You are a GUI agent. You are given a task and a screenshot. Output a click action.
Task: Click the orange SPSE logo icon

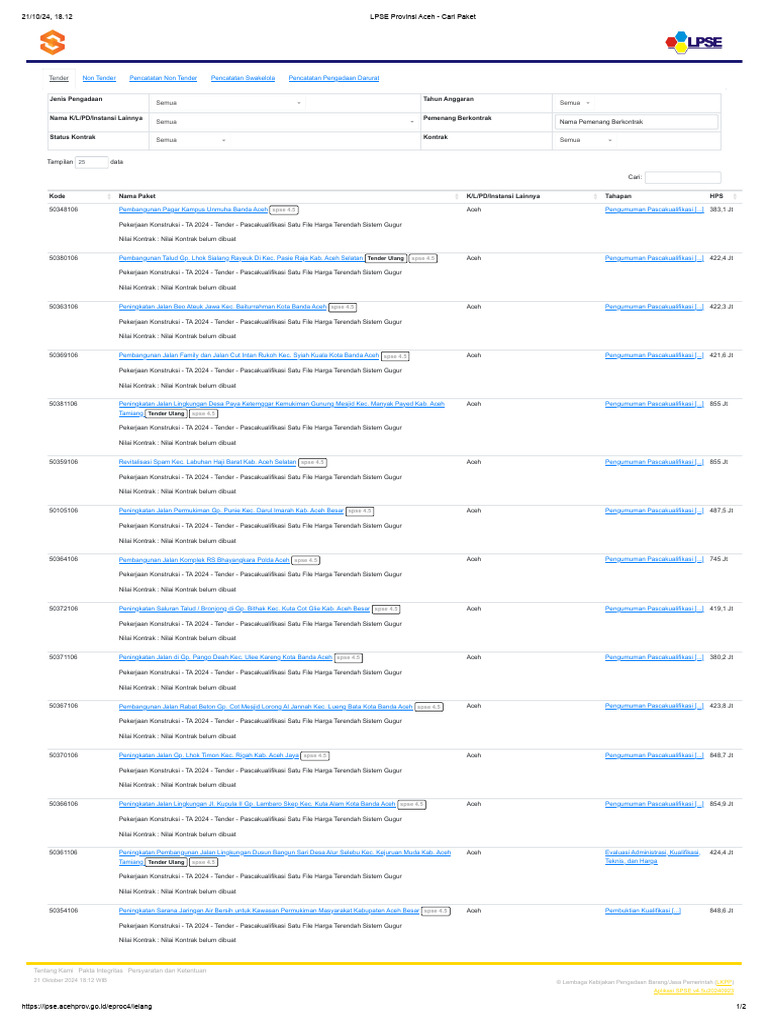[52, 43]
